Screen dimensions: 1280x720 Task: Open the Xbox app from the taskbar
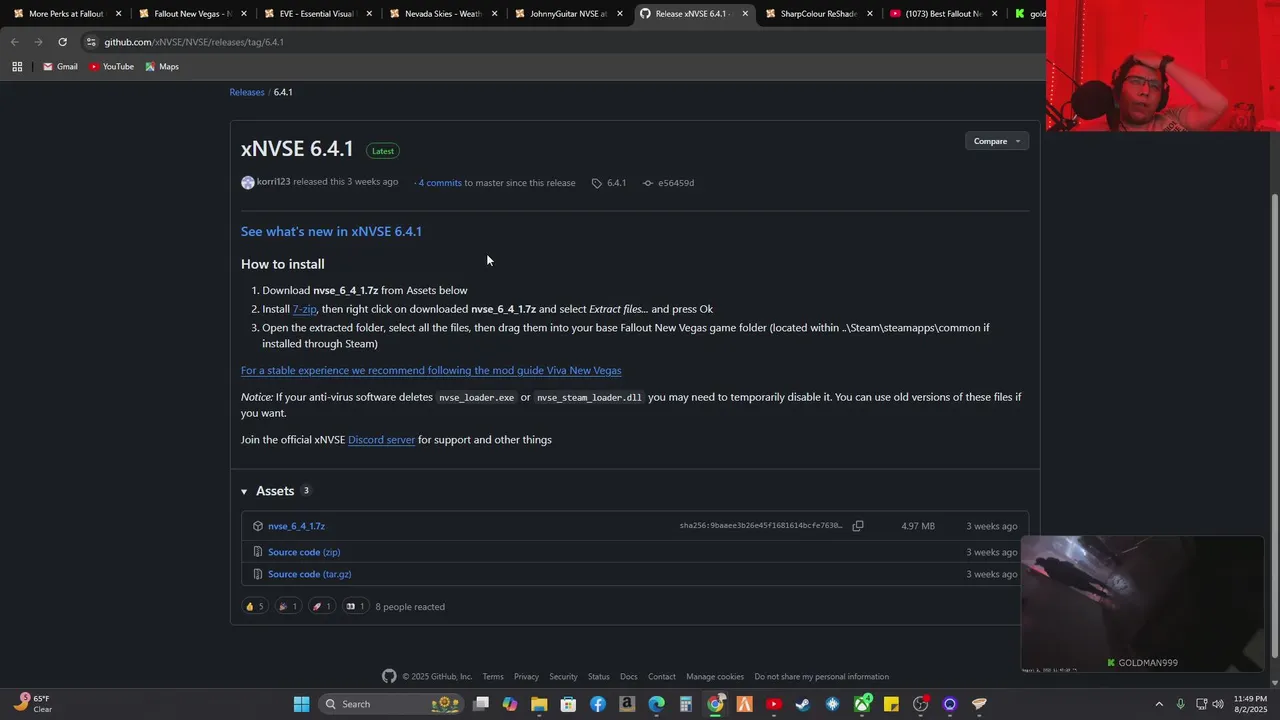click(x=861, y=704)
